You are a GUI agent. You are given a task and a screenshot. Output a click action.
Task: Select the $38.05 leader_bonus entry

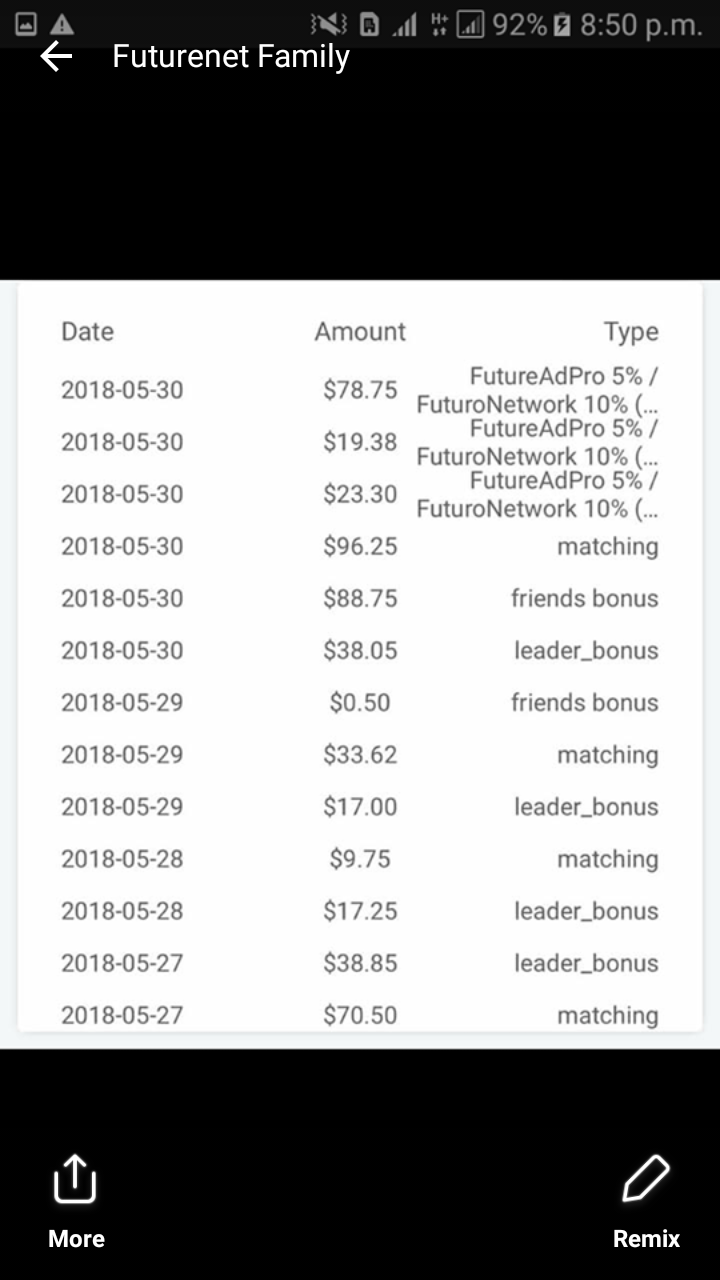coord(360,650)
